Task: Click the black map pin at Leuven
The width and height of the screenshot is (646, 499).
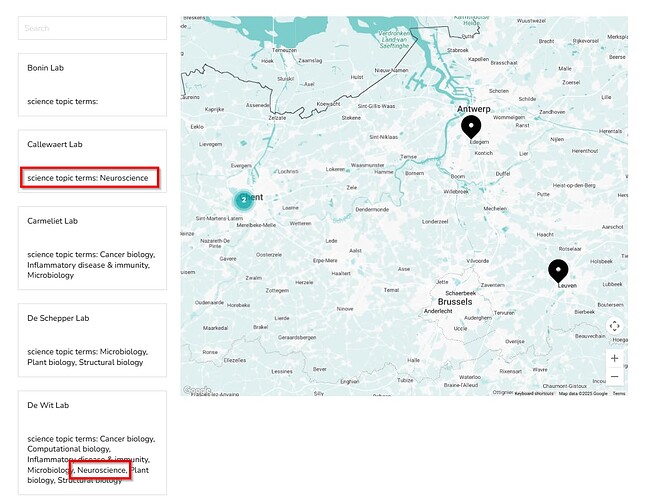Action: coord(558,270)
